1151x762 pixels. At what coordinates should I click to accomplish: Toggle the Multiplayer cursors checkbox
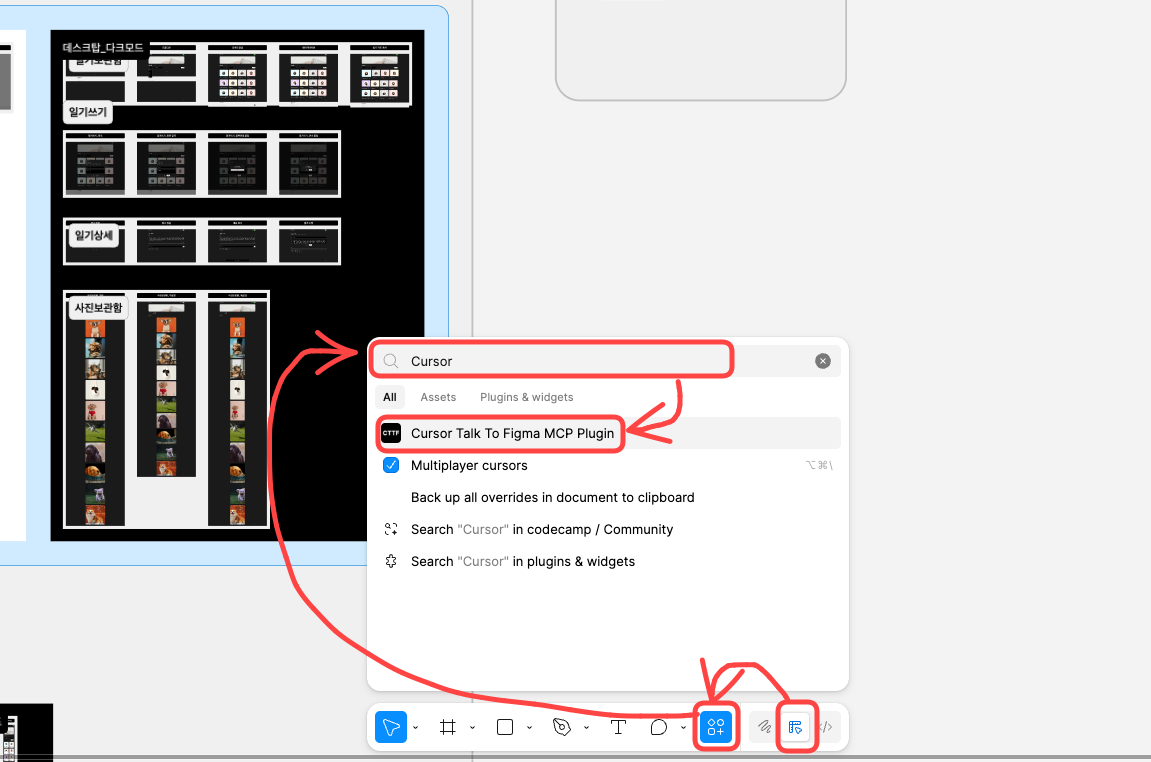[391, 465]
